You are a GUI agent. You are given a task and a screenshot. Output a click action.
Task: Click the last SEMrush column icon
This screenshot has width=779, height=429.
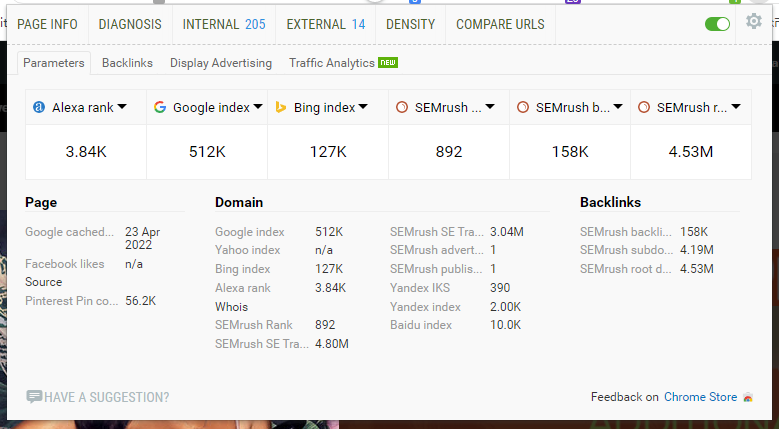tap(644, 107)
